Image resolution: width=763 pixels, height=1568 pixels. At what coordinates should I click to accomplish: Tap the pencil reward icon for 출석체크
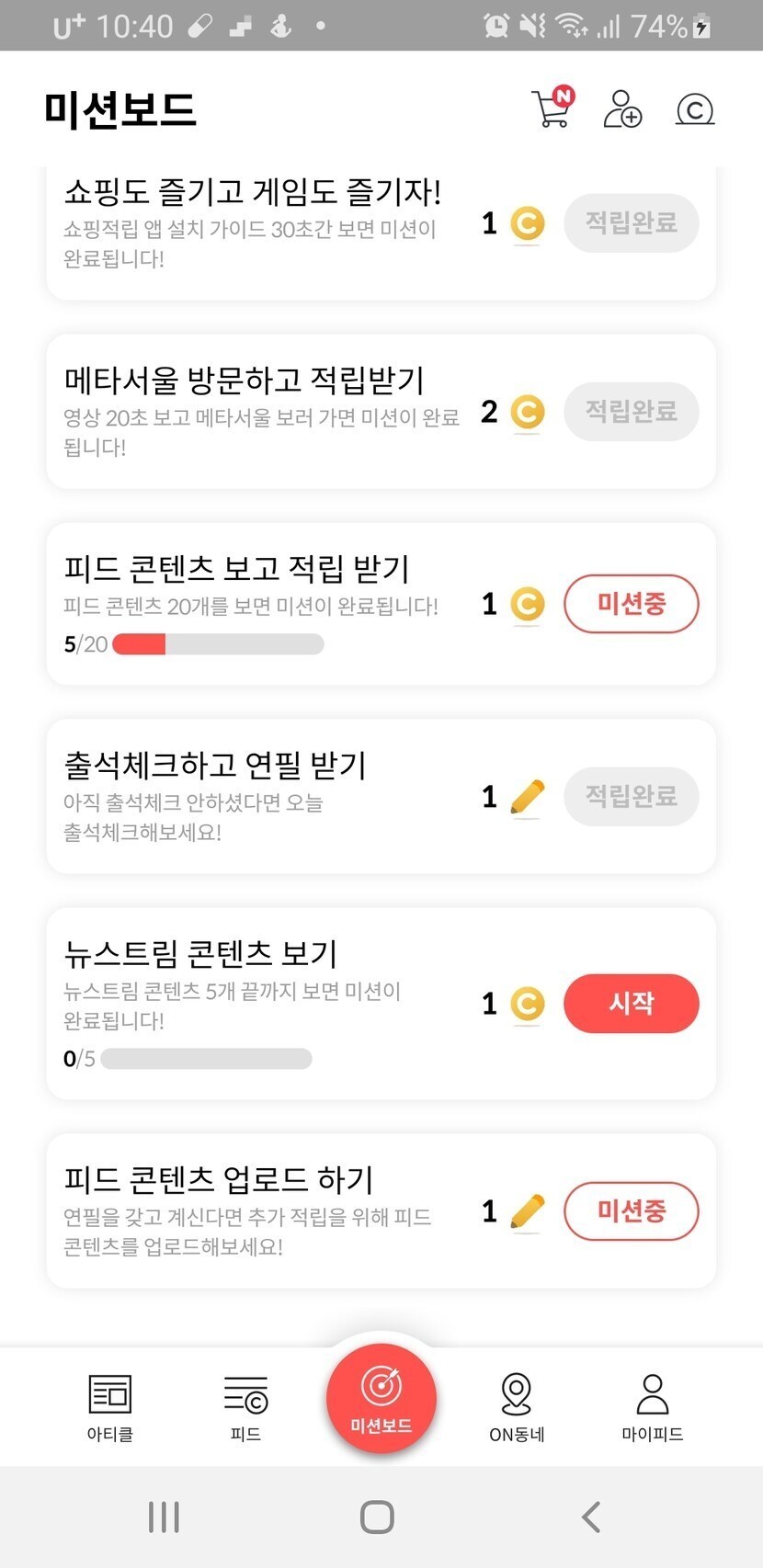[x=527, y=797]
